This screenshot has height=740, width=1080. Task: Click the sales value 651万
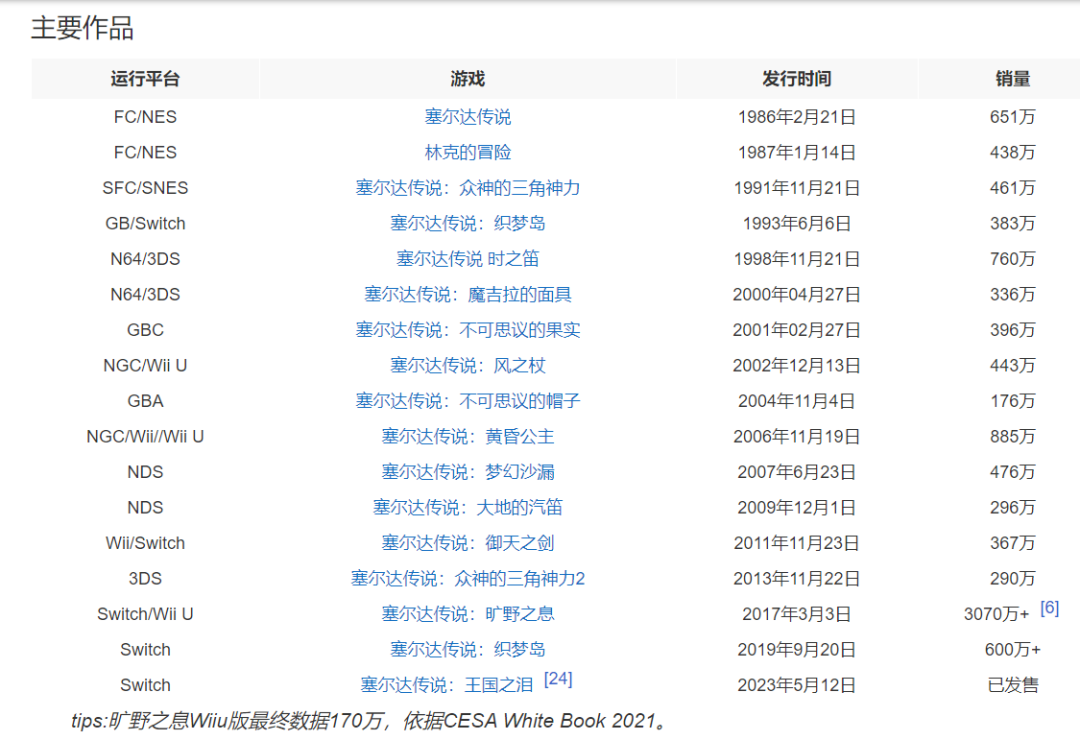[x=1012, y=116]
